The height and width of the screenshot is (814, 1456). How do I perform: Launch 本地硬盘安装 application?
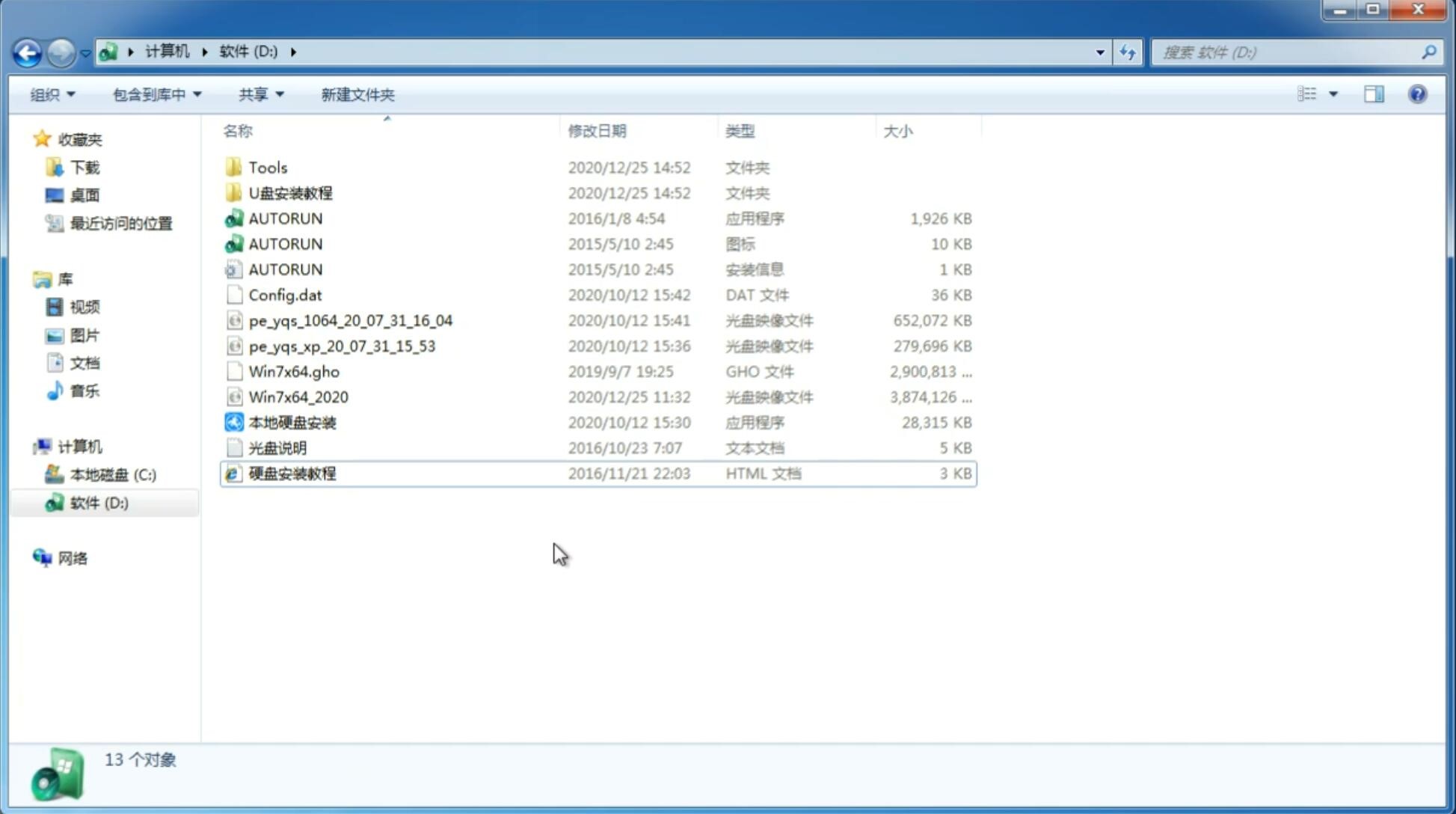click(x=292, y=422)
